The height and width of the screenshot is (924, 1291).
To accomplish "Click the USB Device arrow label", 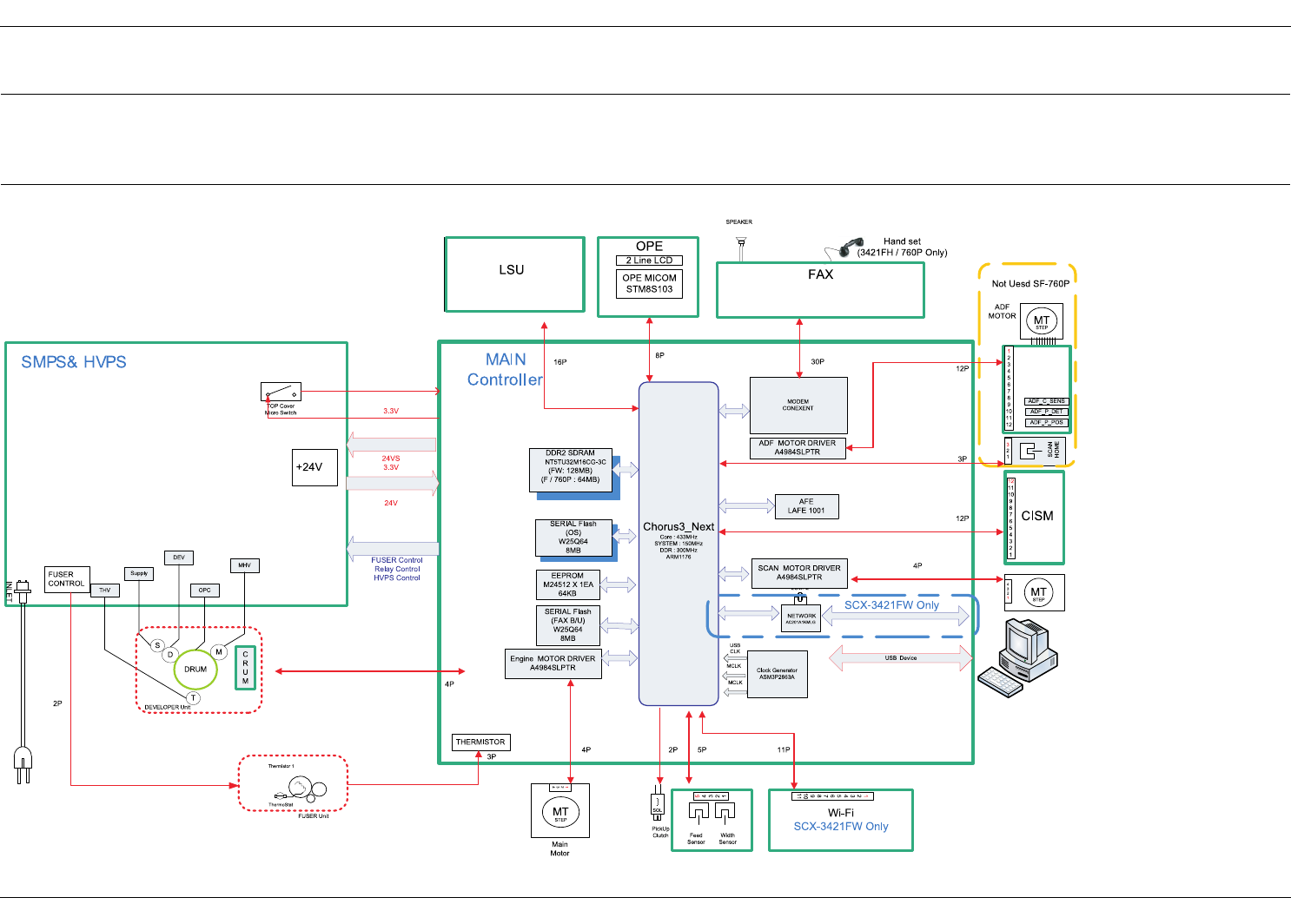I will pos(901,658).
